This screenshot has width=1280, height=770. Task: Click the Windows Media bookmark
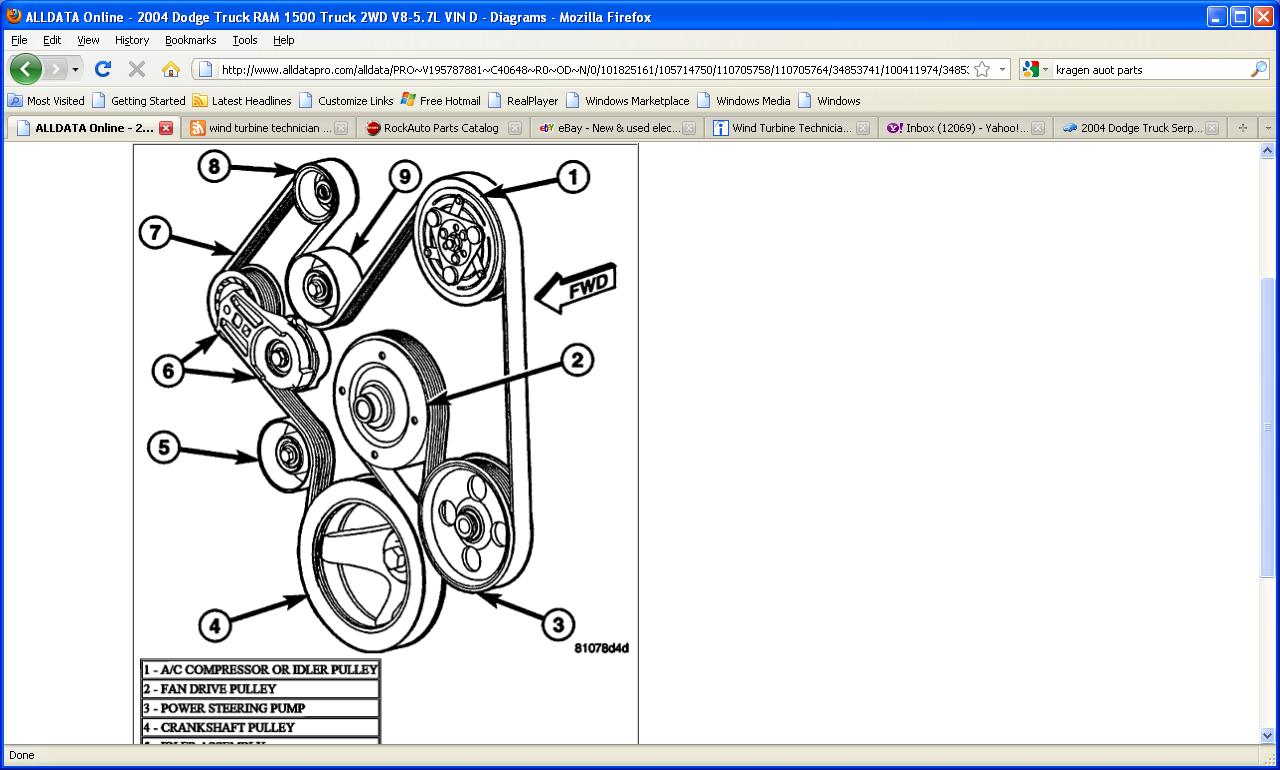tap(743, 100)
